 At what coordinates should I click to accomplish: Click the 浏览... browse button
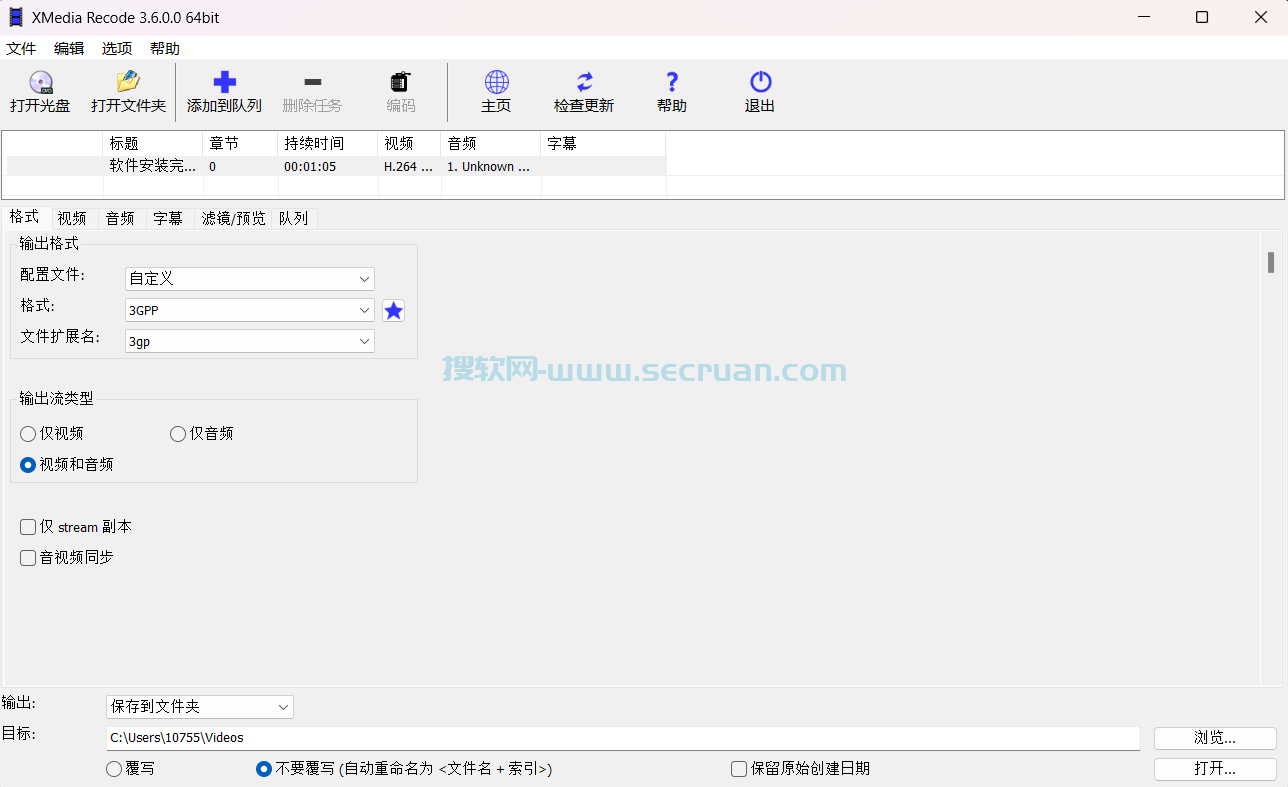tap(1215, 738)
